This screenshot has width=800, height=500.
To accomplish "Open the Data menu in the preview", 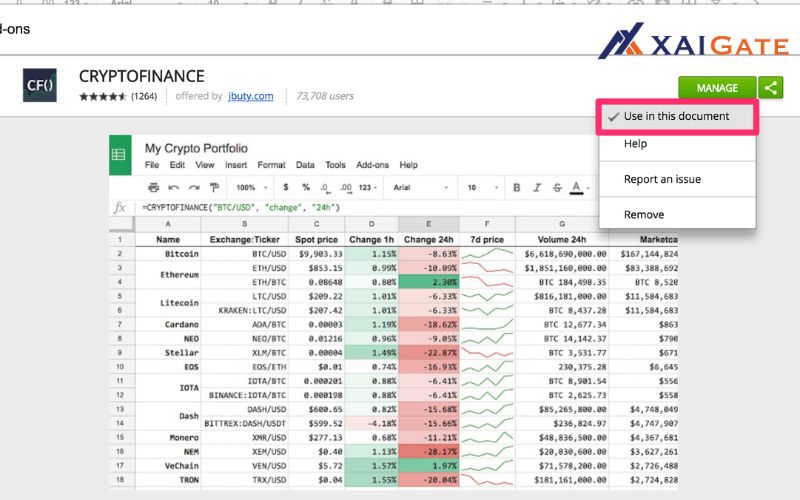I will 305,165.
